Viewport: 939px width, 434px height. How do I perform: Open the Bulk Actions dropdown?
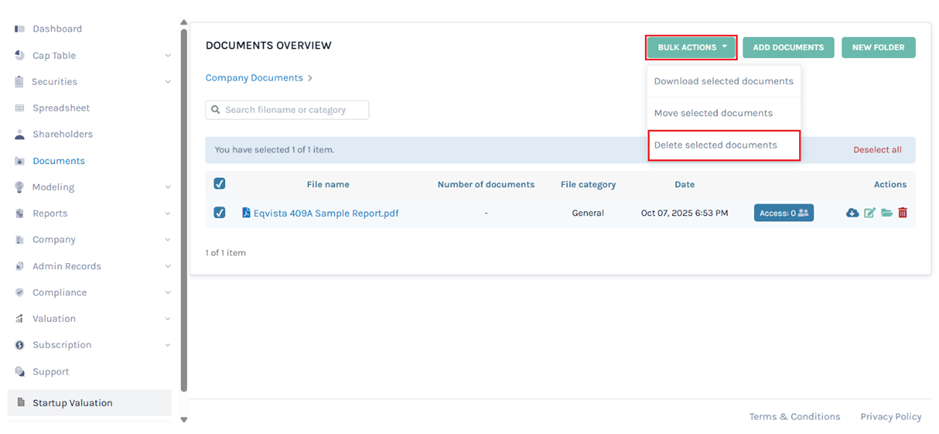(x=691, y=47)
